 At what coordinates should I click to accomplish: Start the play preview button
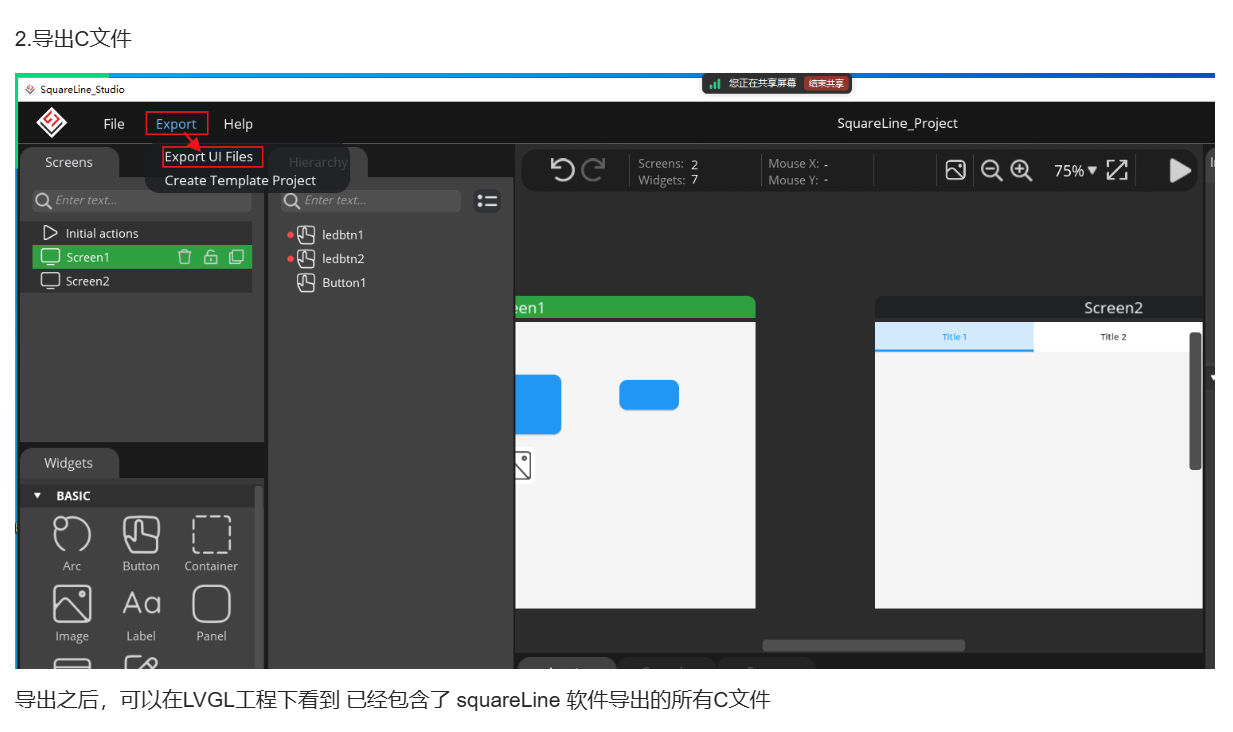(x=1180, y=170)
